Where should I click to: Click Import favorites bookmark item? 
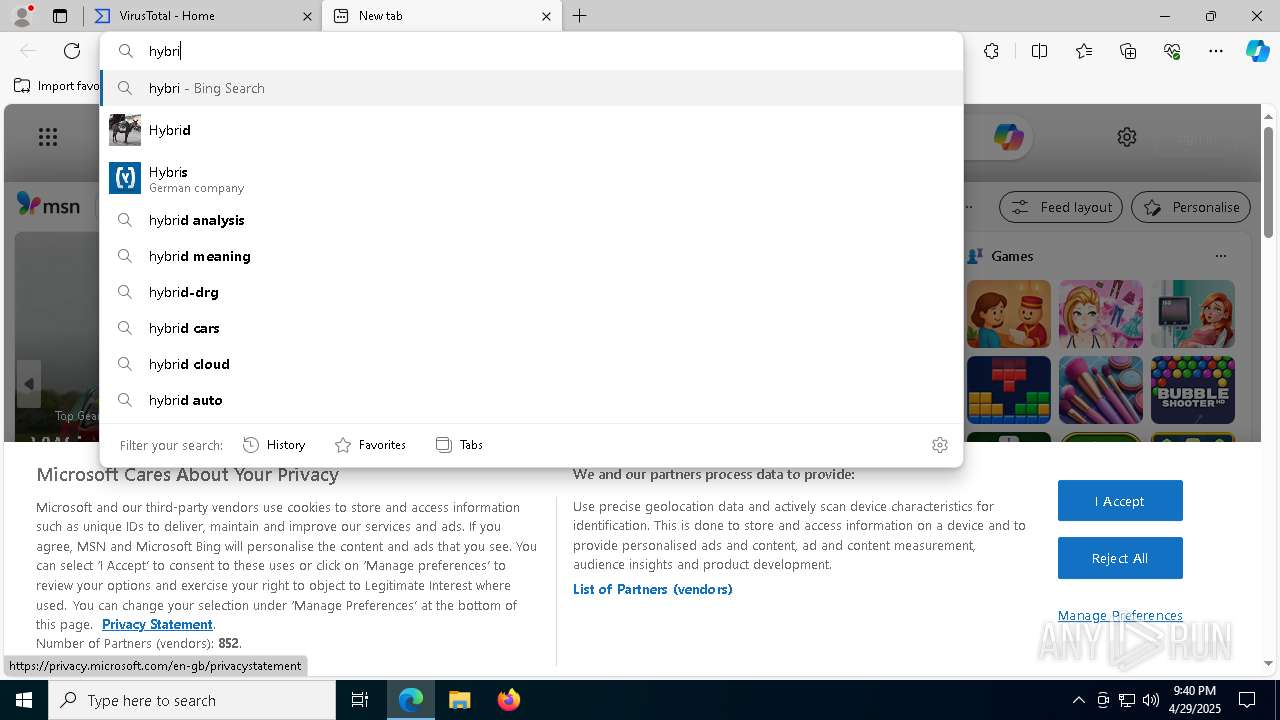click(57, 86)
